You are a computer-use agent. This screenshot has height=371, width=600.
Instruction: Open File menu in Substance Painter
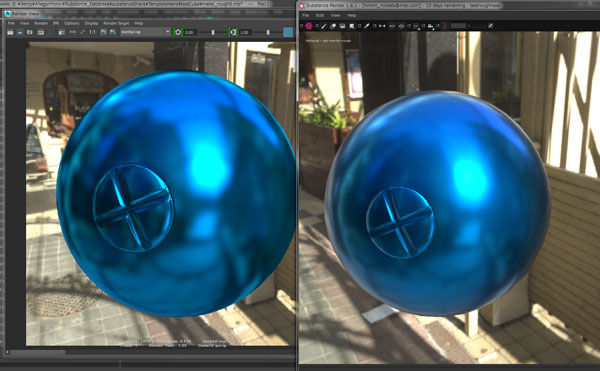point(306,15)
